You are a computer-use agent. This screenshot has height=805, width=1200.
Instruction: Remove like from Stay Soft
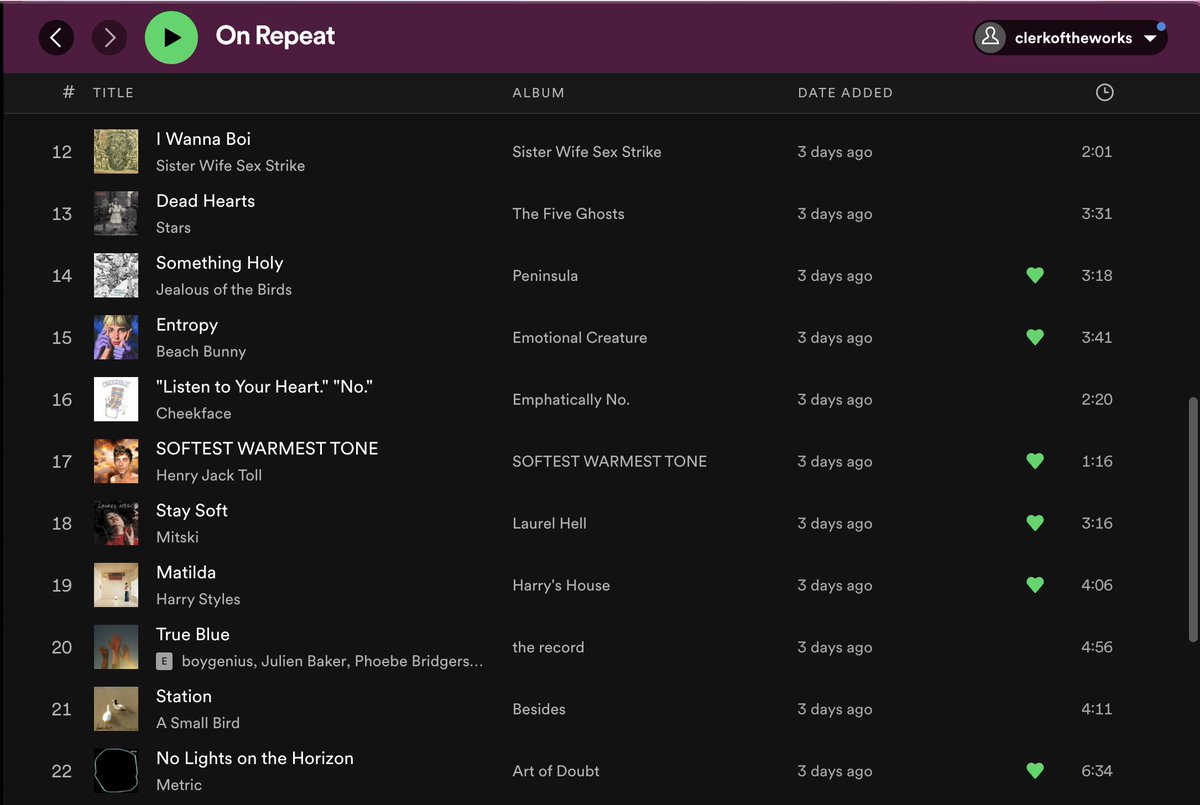click(x=1035, y=523)
